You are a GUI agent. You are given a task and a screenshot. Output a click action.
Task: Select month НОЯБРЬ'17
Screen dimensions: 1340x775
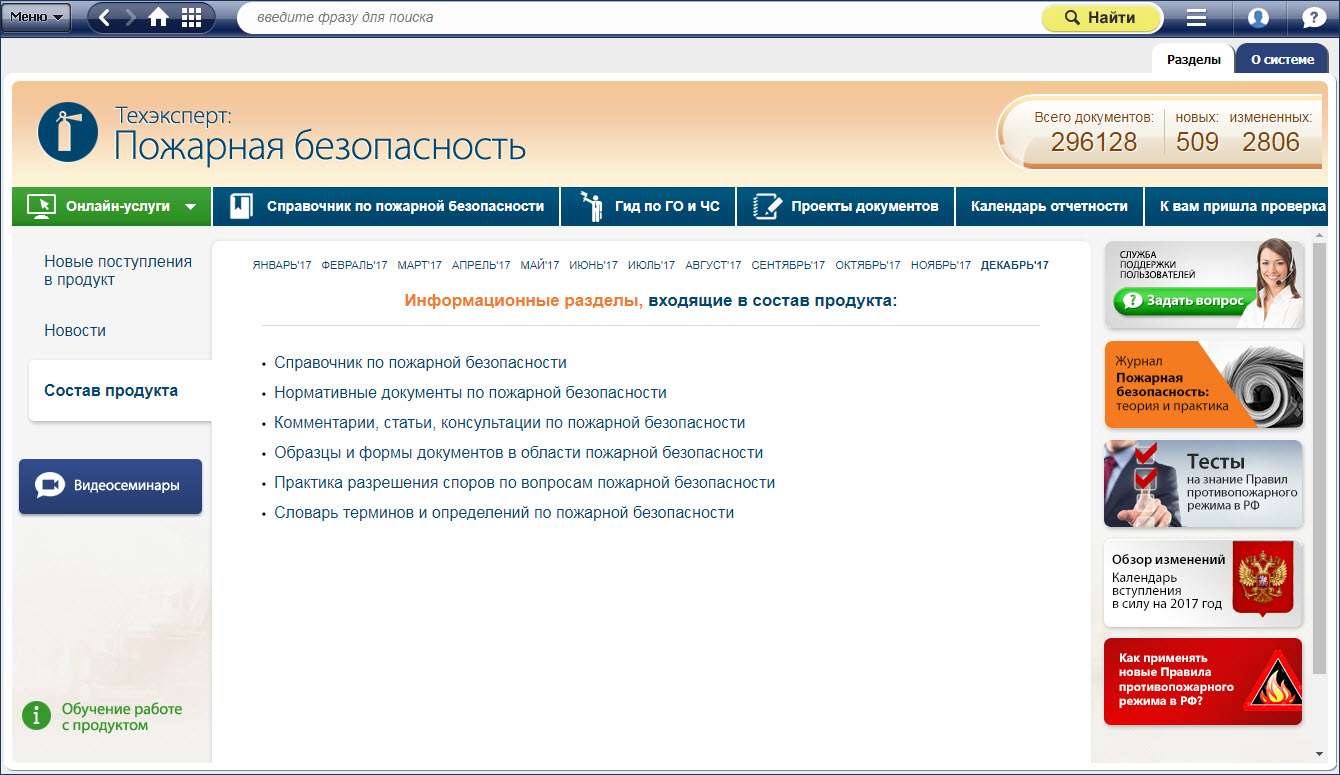point(941,265)
